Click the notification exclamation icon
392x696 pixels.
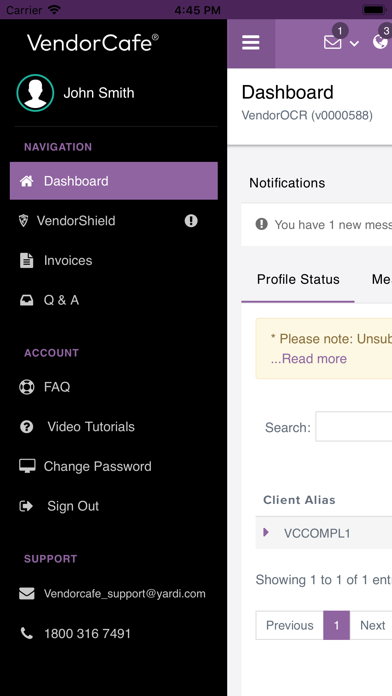coord(261,224)
